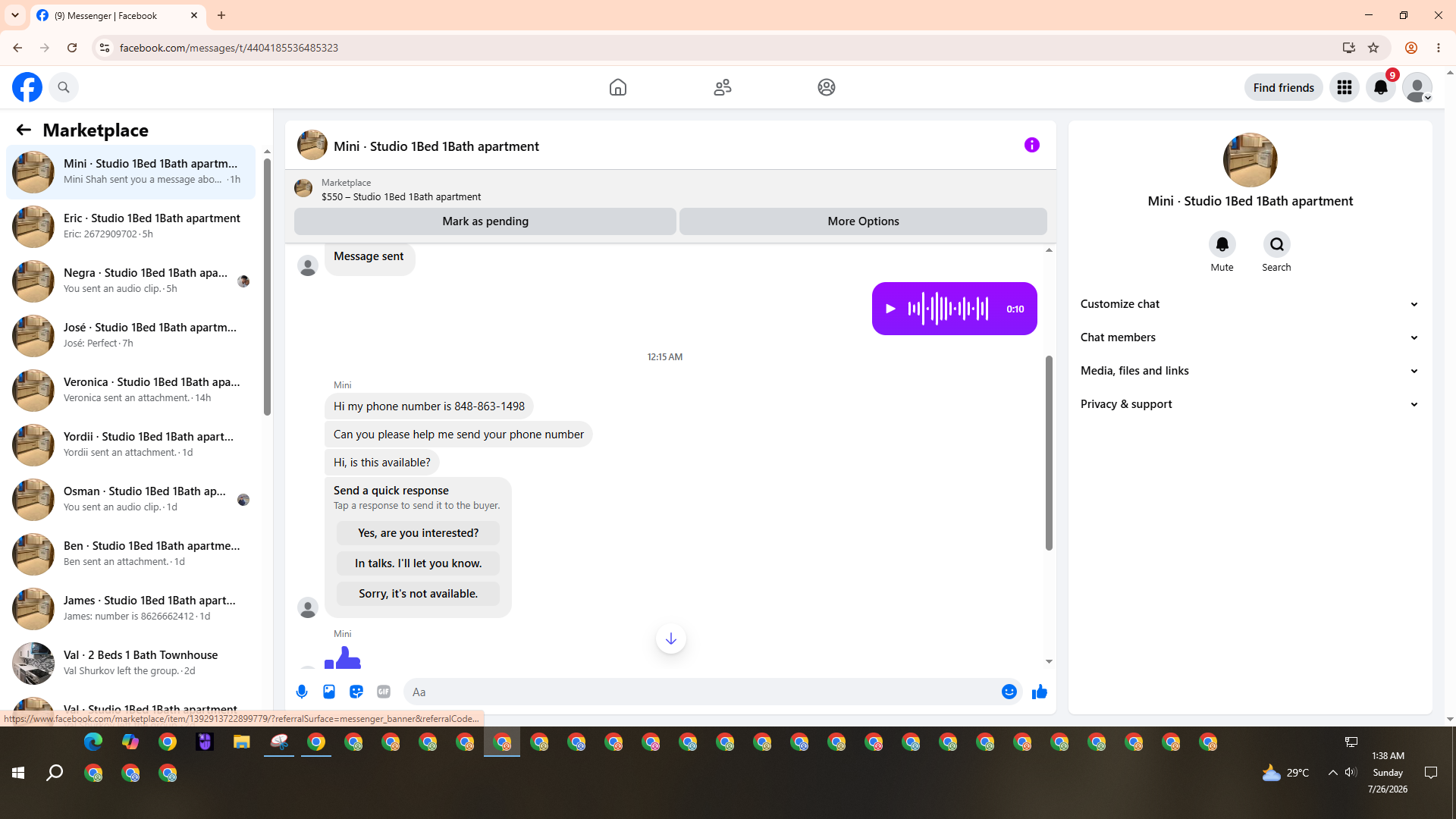Expand the Privacy & support section
1456x819 pixels.
point(1250,404)
